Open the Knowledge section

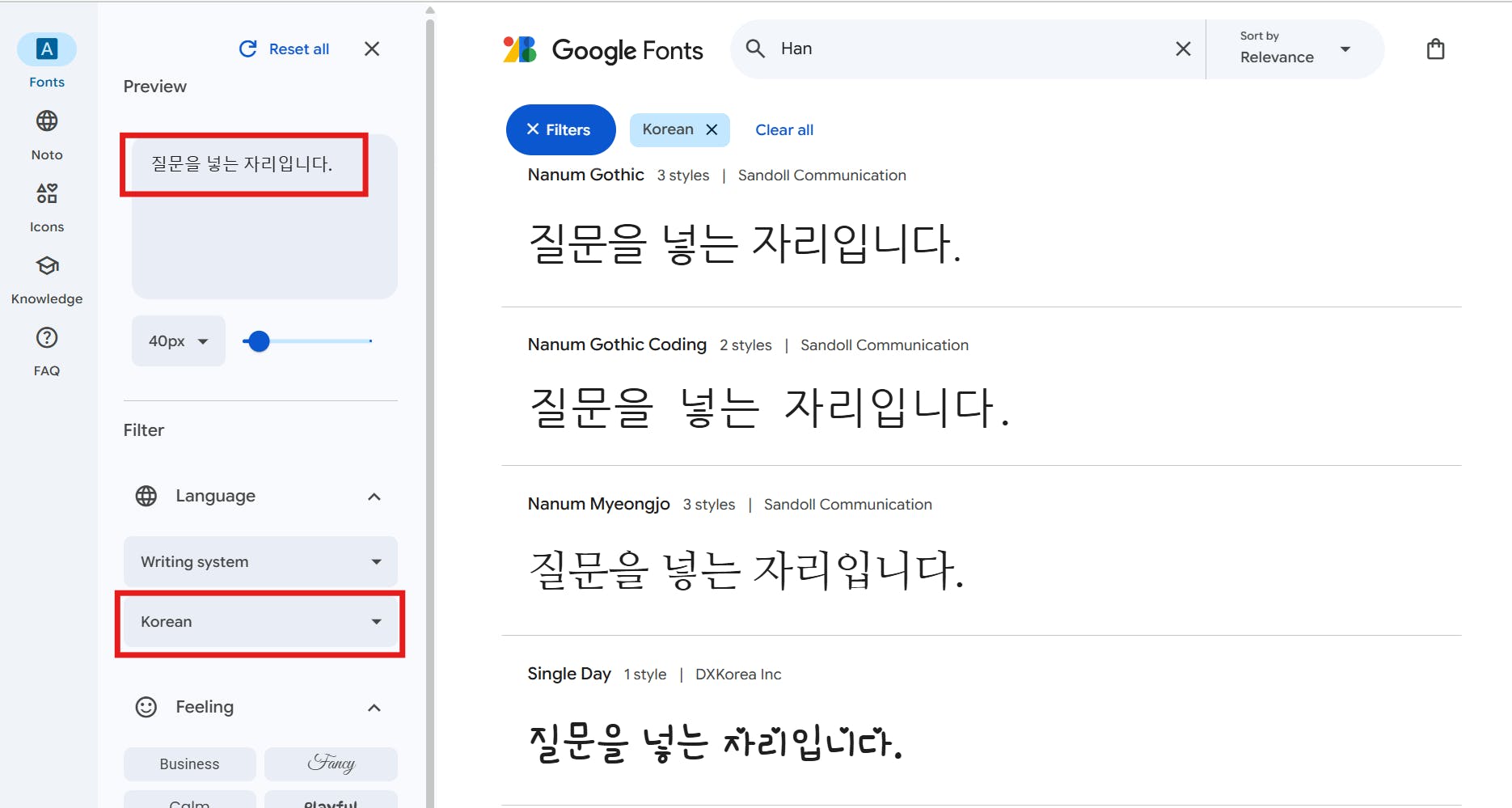(x=47, y=266)
